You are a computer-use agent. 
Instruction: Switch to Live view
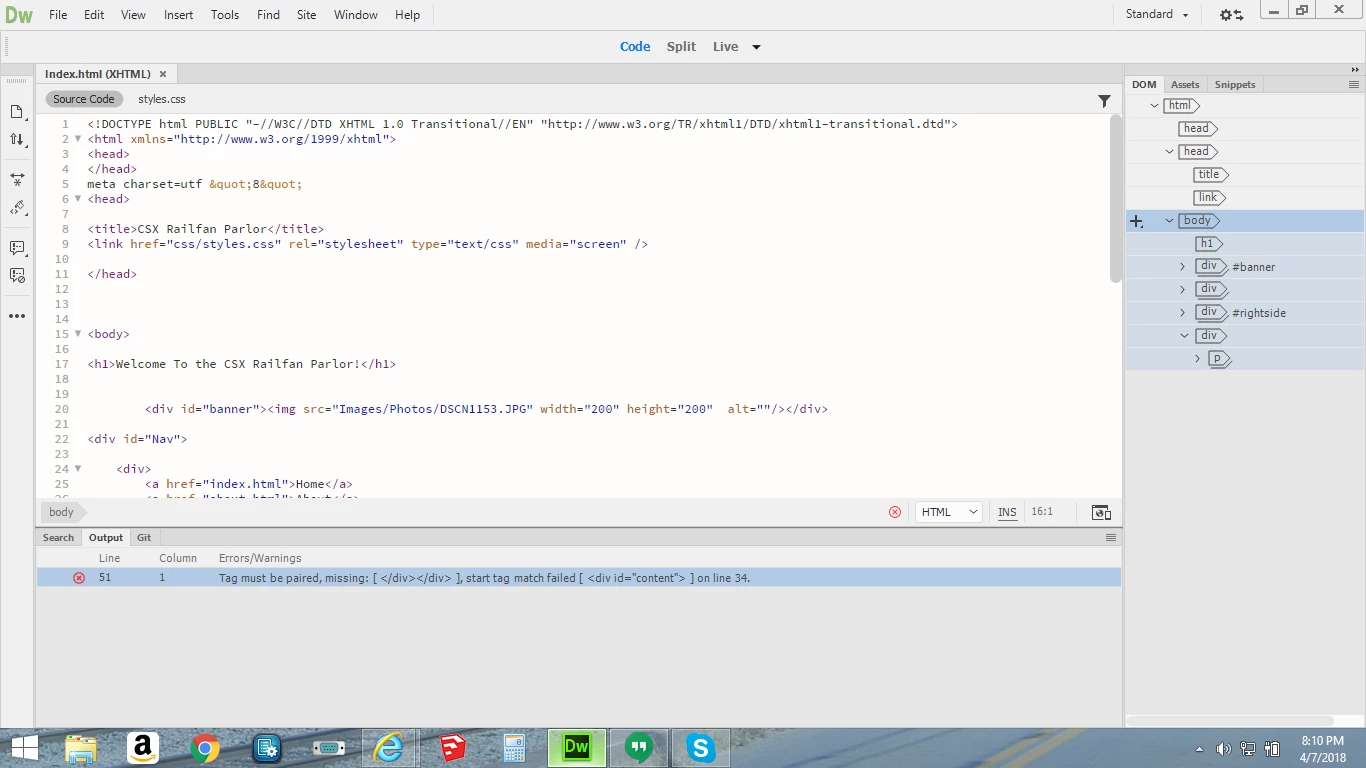click(x=726, y=47)
